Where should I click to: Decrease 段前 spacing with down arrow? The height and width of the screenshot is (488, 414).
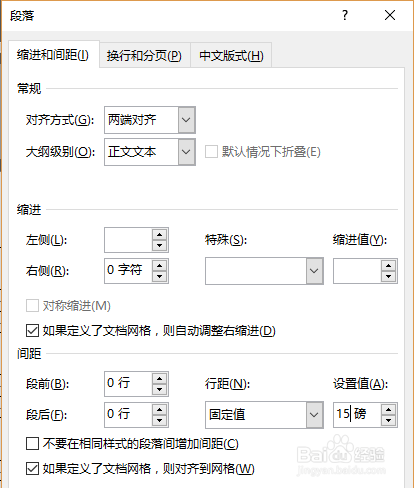point(159,389)
